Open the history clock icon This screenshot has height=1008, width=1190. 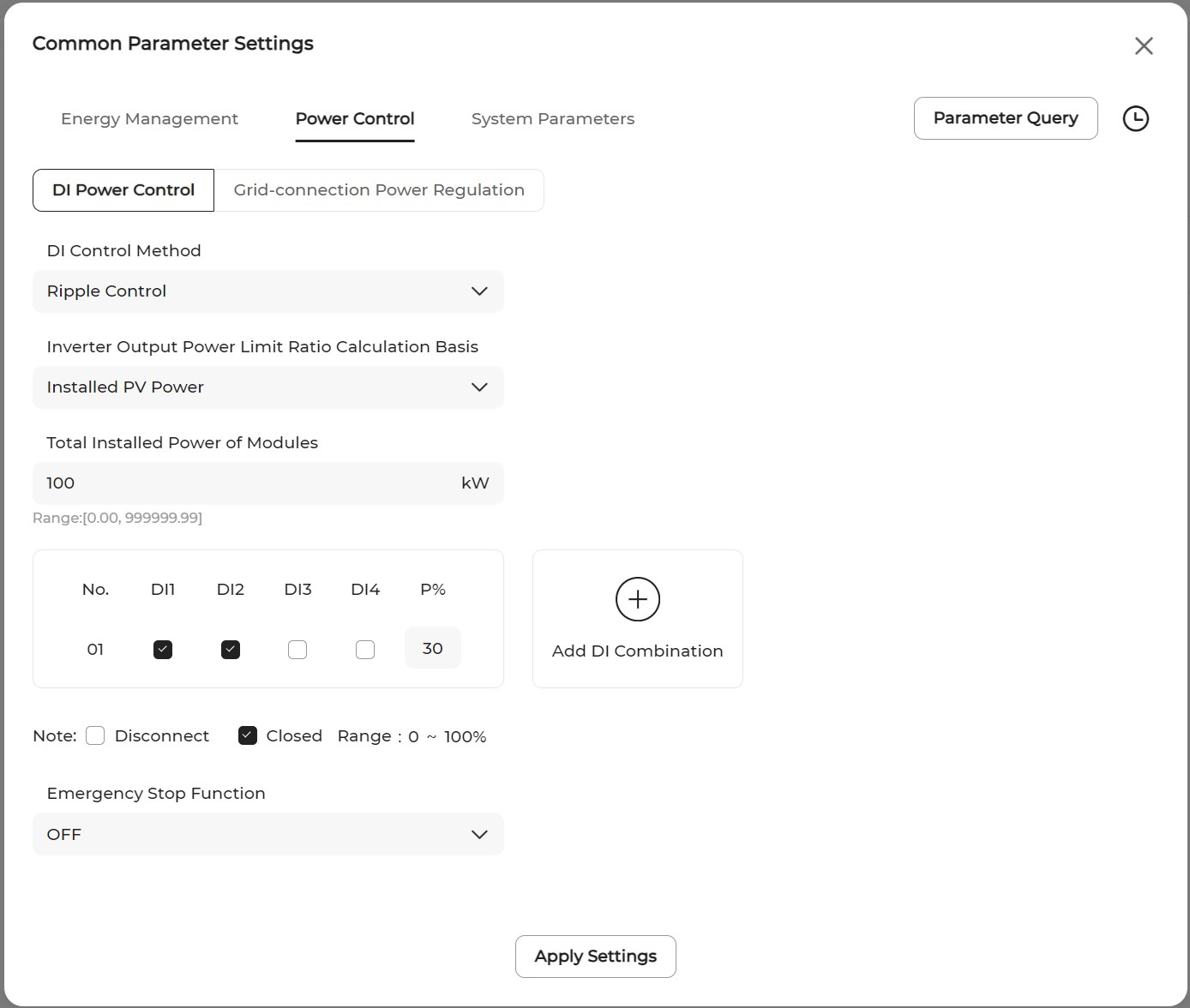click(x=1135, y=118)
